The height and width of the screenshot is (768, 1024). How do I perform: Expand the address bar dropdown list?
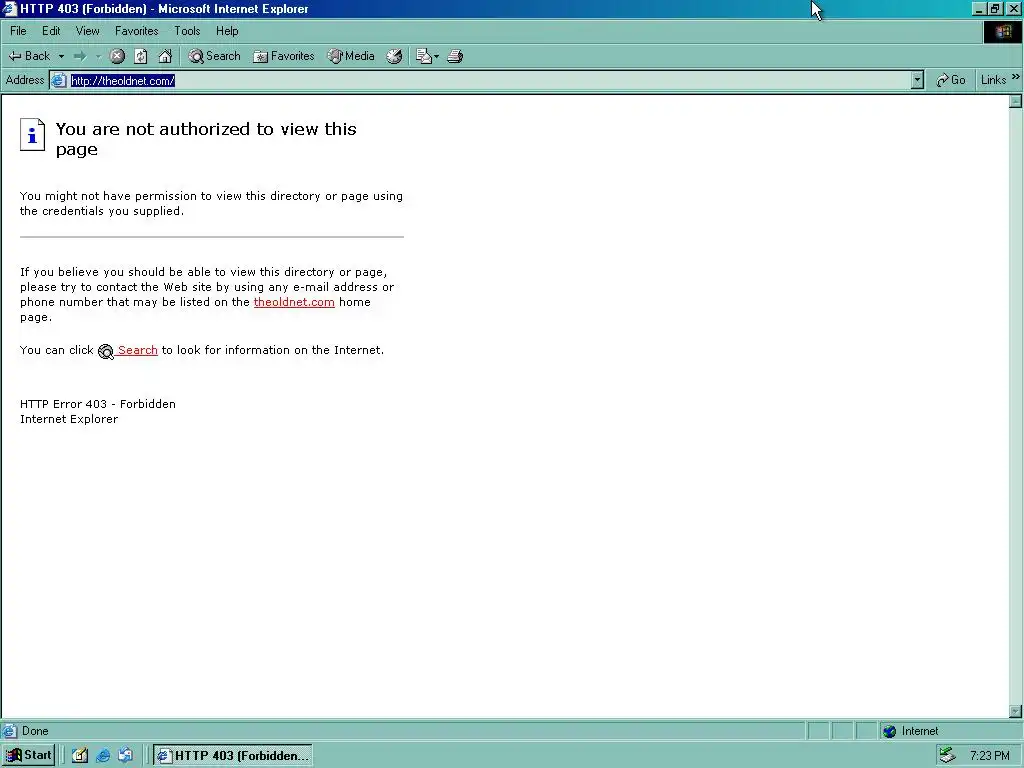click(918, 80)
